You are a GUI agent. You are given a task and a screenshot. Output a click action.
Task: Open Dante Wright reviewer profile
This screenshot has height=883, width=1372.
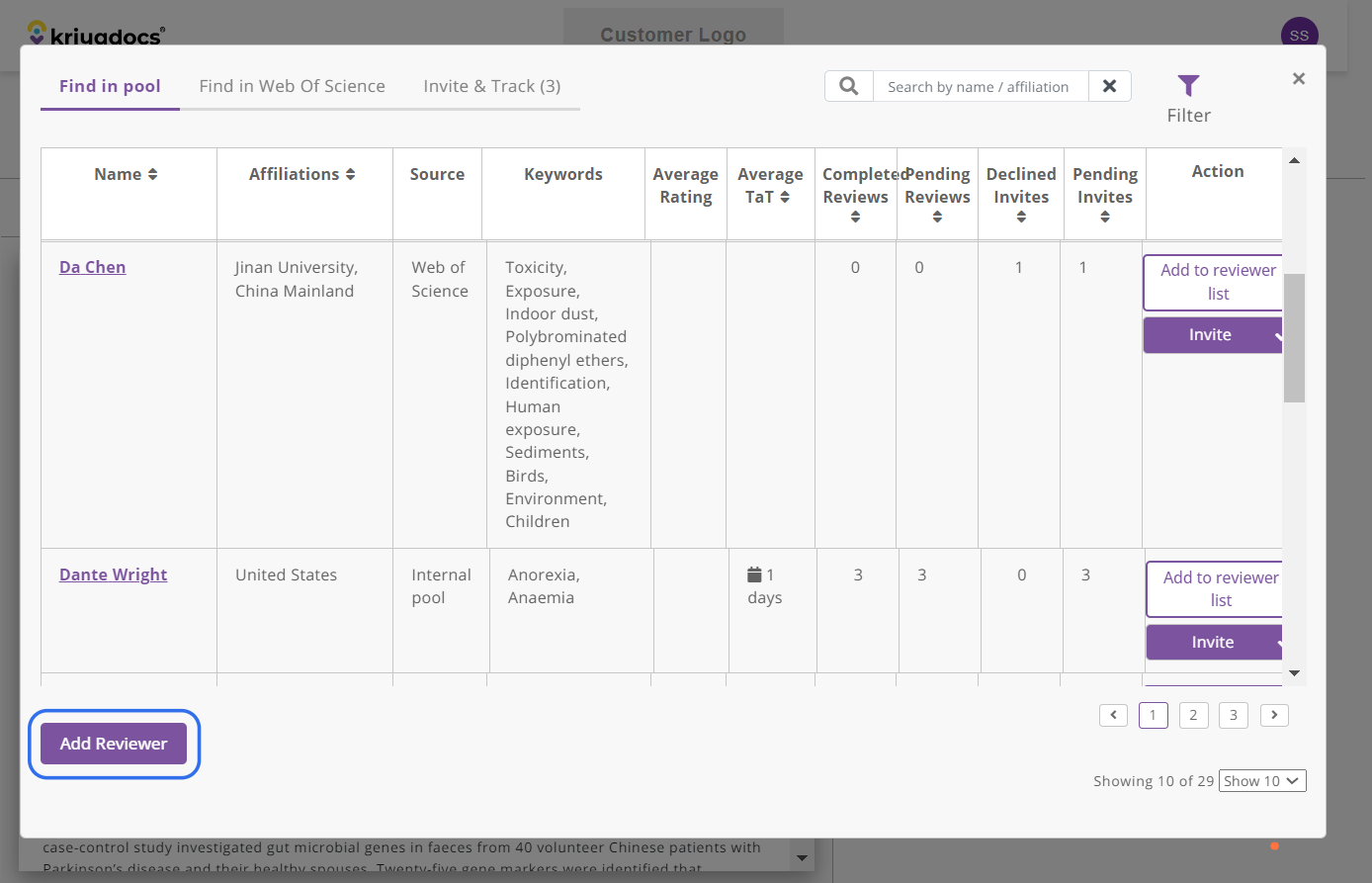[x=113, y=574]
